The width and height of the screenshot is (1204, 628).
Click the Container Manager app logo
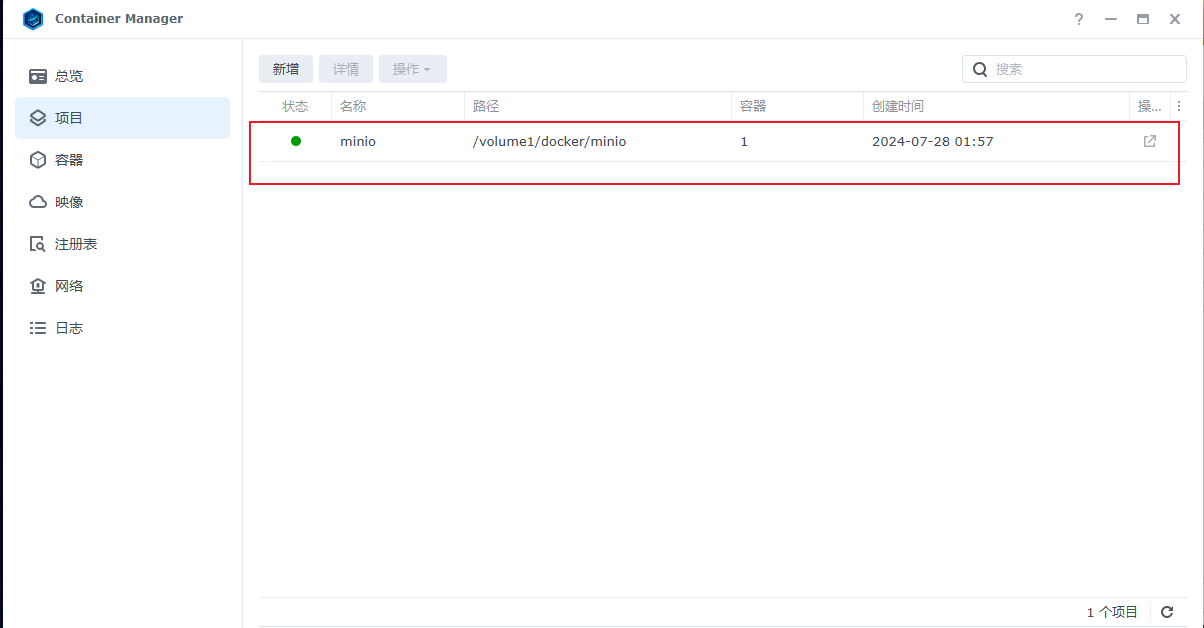pyautogui.click(x=33, y=19)
